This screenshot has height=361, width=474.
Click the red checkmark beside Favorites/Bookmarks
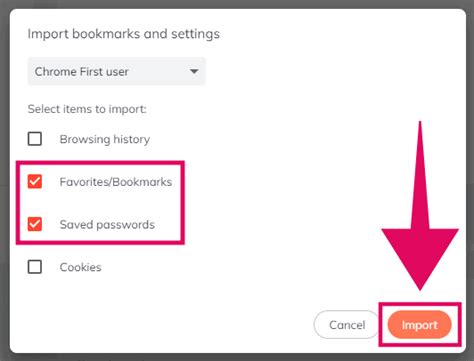(x=35, y=181)
